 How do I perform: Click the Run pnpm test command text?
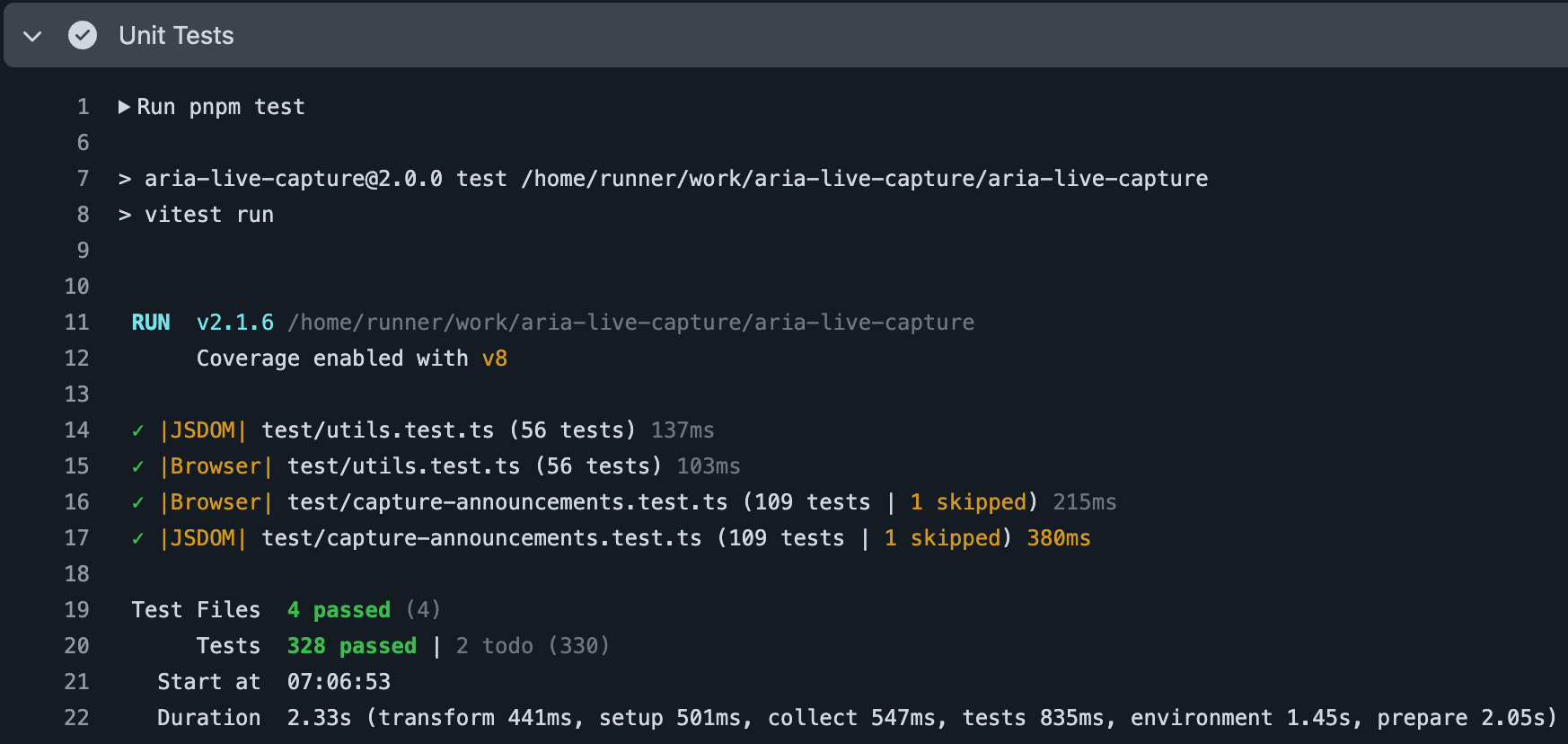(221, 107)
